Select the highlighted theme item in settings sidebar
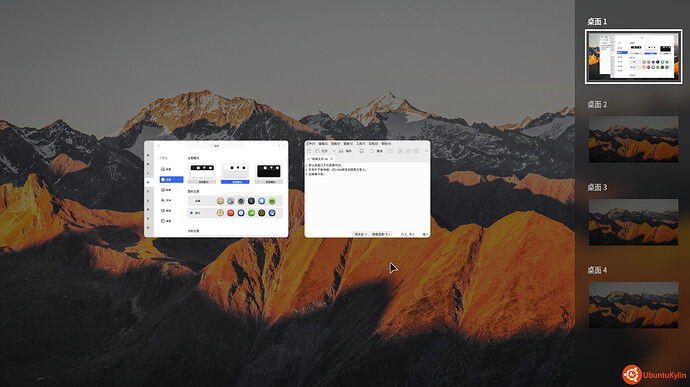690x387 pixels. pyautogui.click(x=171, y=180)
